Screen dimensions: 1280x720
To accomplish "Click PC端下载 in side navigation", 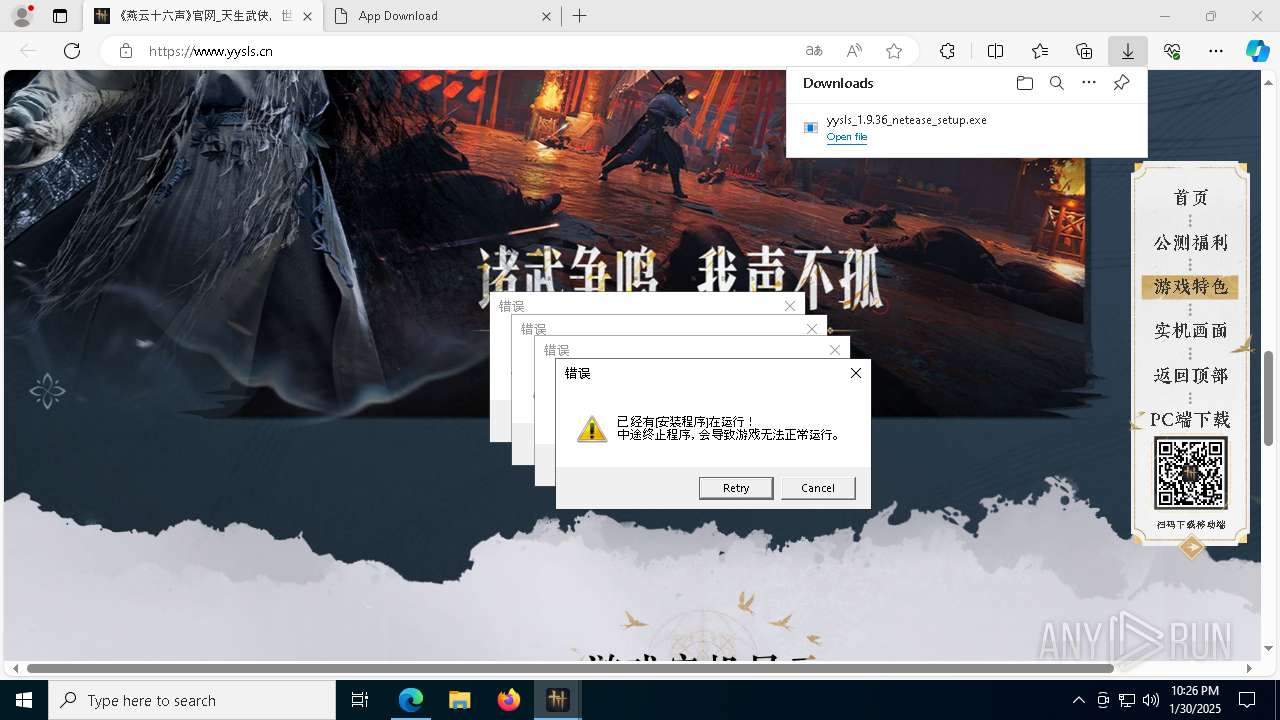I will [x=1190, y=420].
